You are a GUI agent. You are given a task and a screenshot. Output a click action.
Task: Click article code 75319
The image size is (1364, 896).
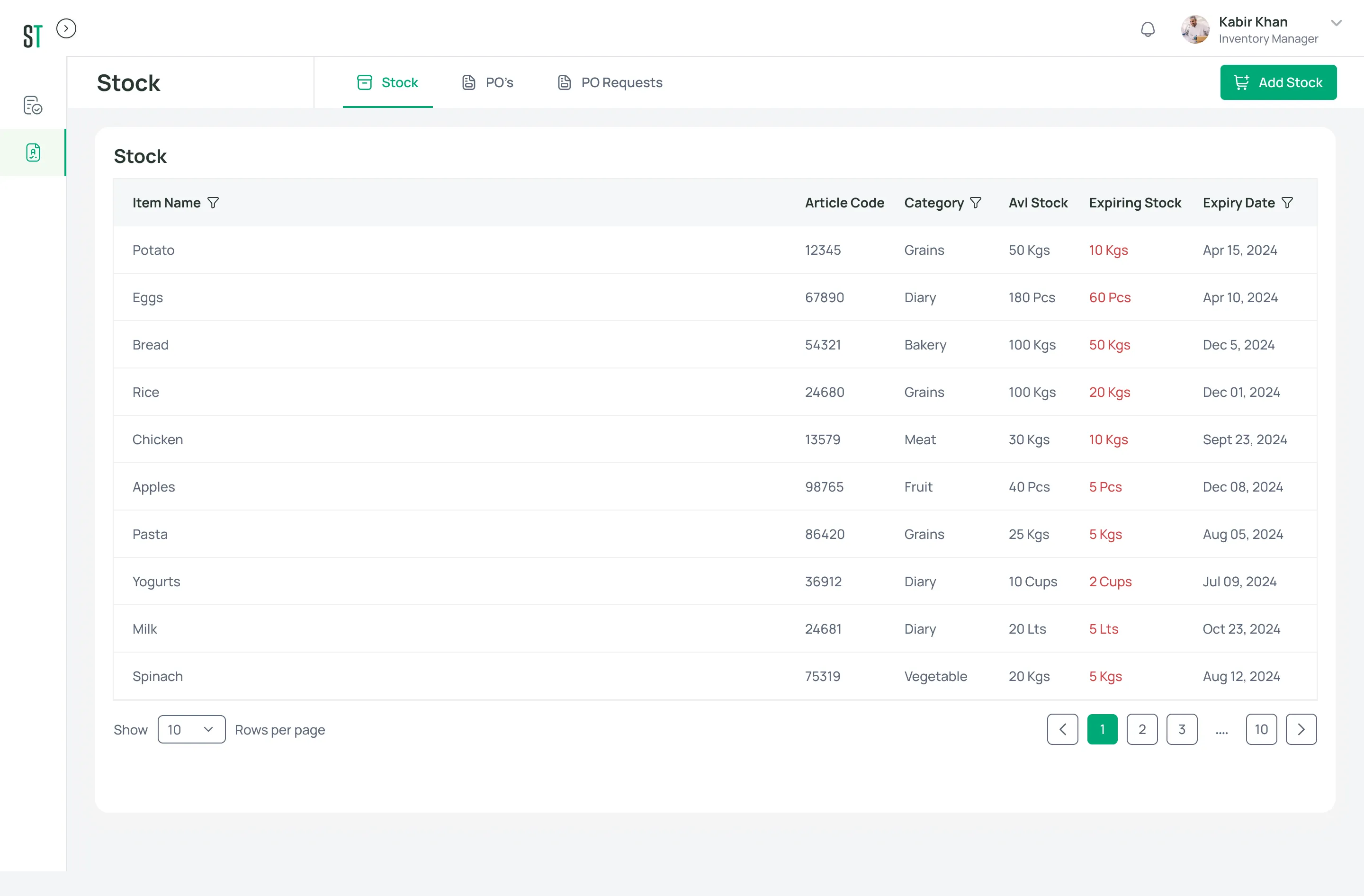tap(822, 677)
